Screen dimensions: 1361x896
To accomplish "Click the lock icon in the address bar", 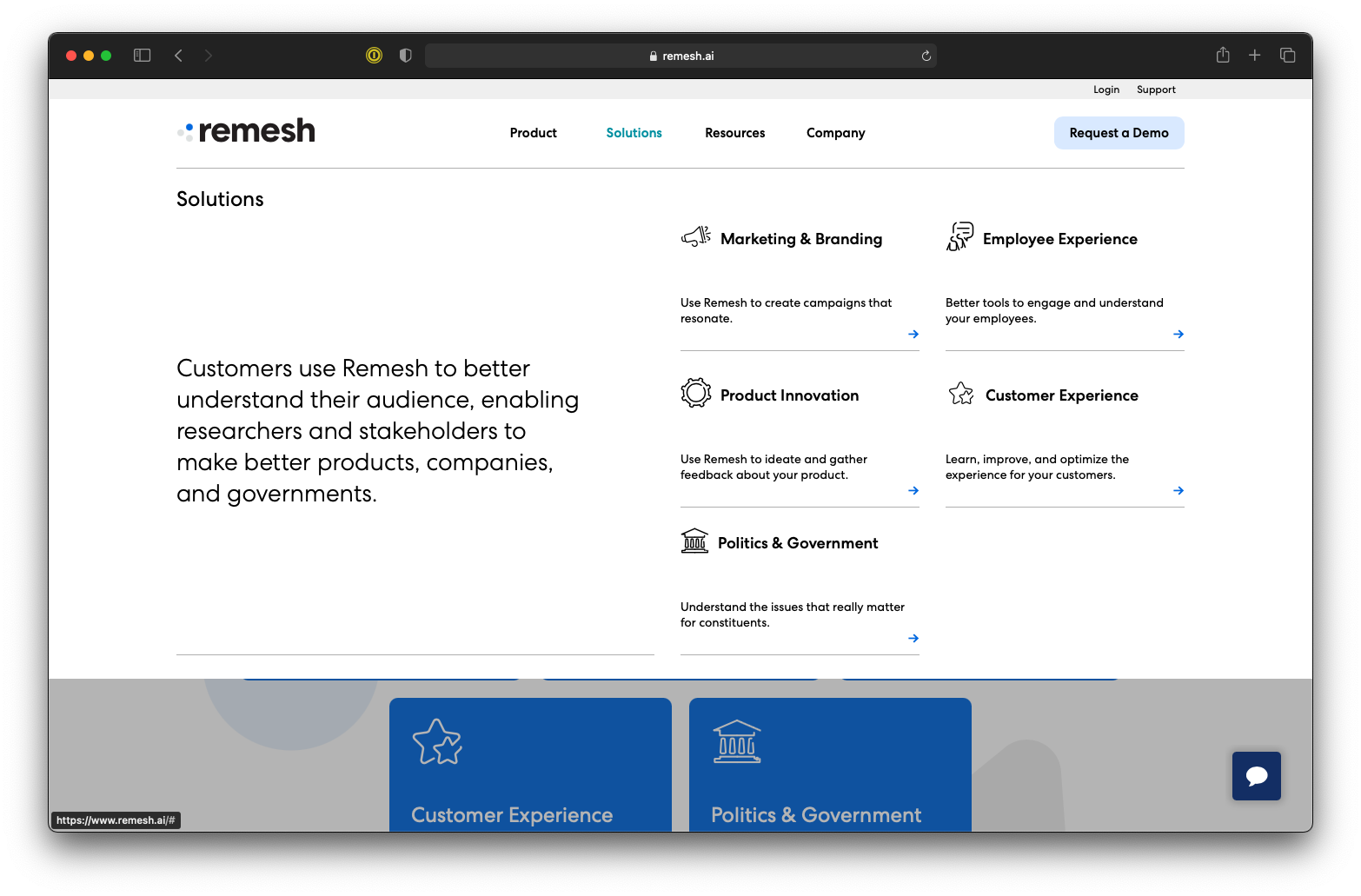I will click(654, 56).
